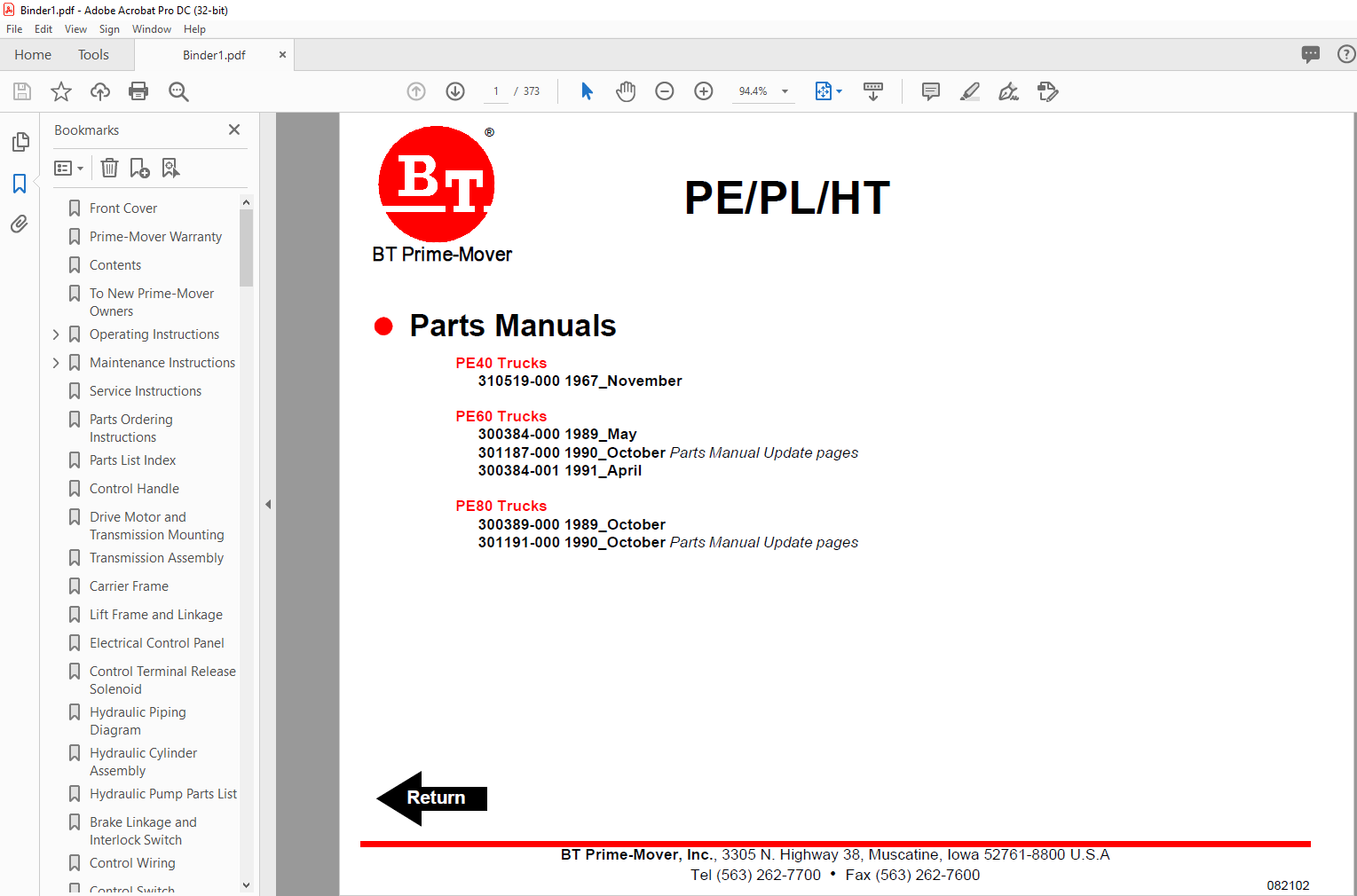Open the View menu

point(75,29)
